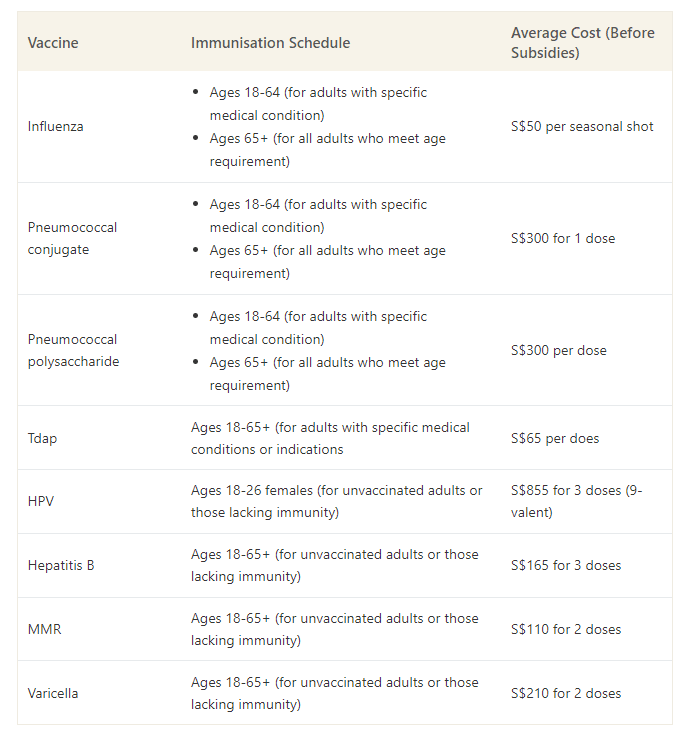Click the S$50 per seasonal shot cost
The height and width of the screenshot is (732, 685).
point(582,127)
